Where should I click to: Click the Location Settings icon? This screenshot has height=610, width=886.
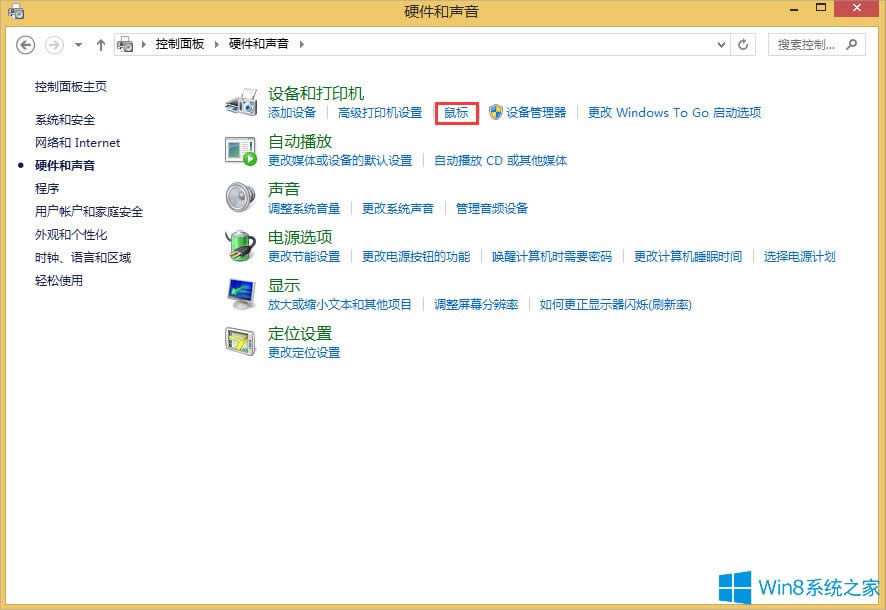241,341
